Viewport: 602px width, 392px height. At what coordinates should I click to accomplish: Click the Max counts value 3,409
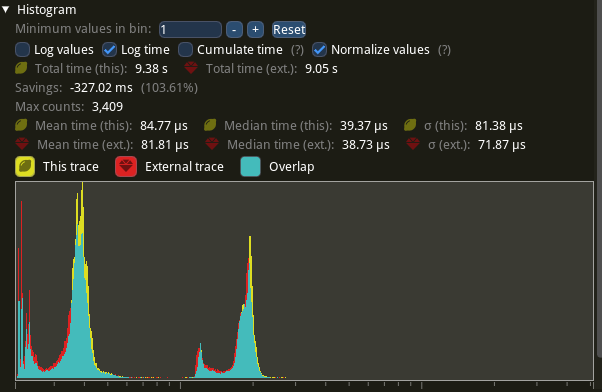pyautogui.click(x=108, y=107)
